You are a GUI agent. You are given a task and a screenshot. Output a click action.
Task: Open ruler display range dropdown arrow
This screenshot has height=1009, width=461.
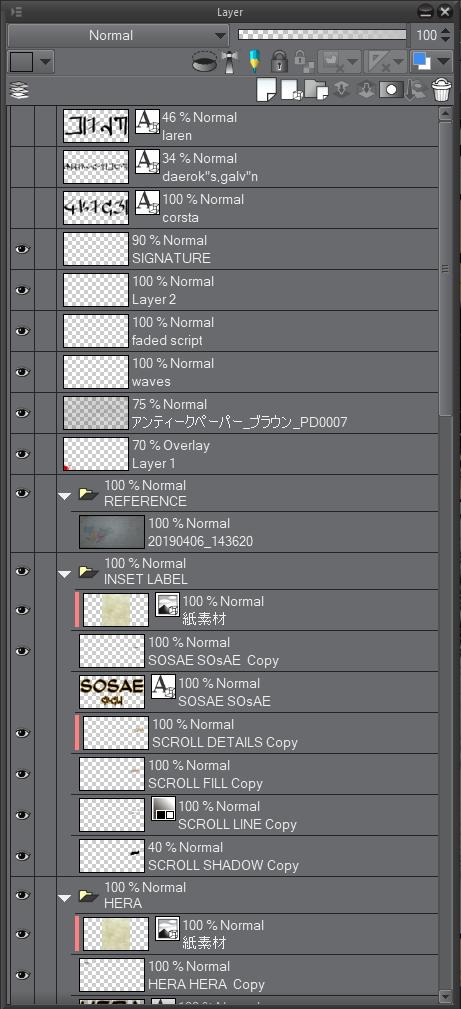click(397, 62)
